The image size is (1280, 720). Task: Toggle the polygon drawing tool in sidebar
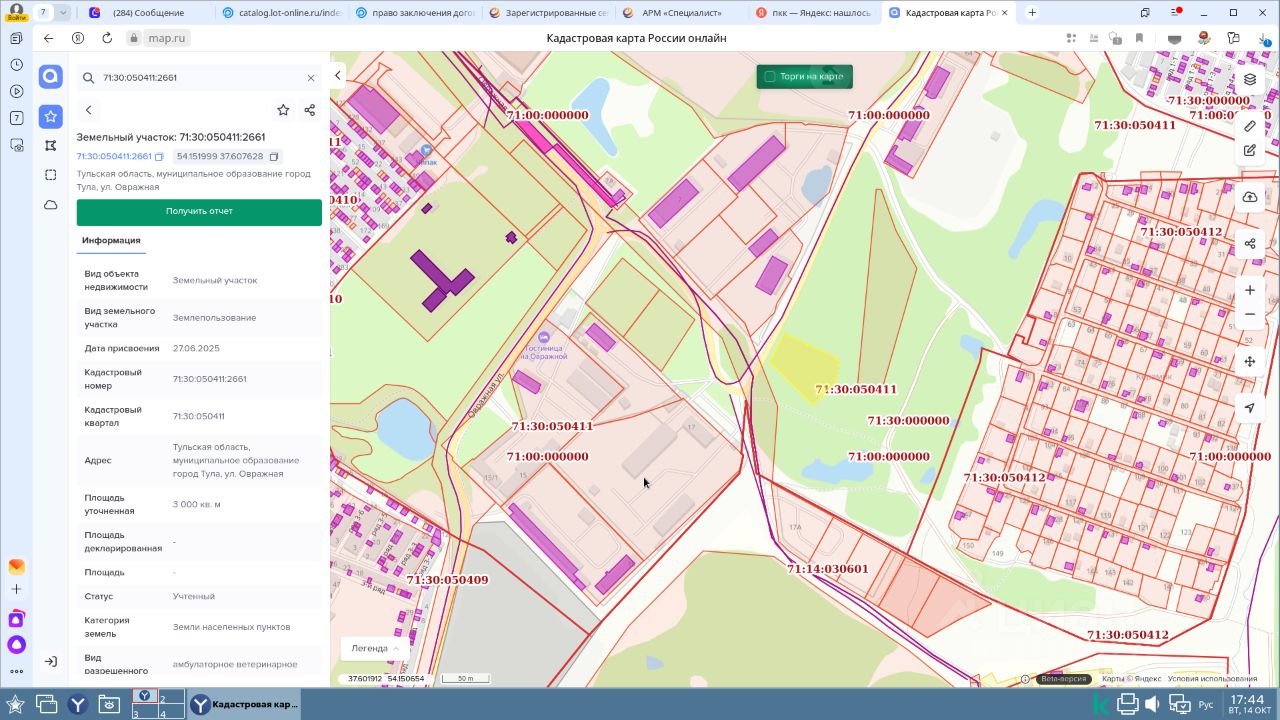51,146
